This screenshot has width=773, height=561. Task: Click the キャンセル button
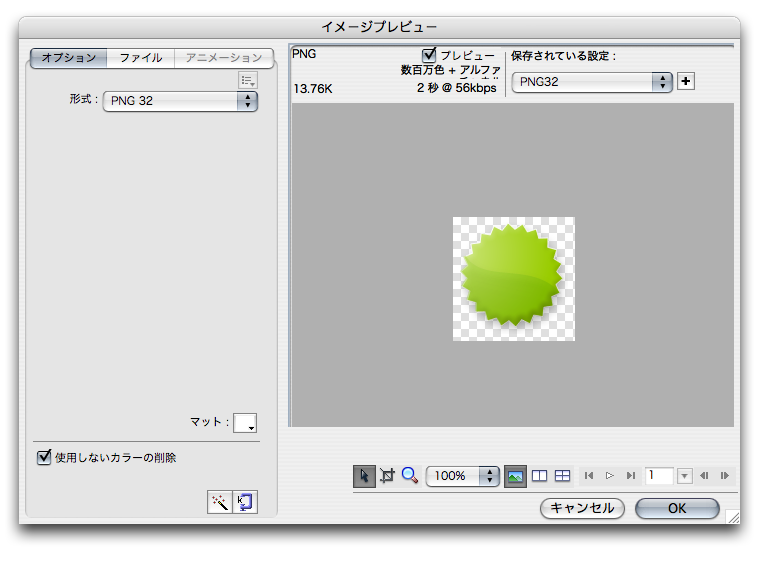[582, 508]
